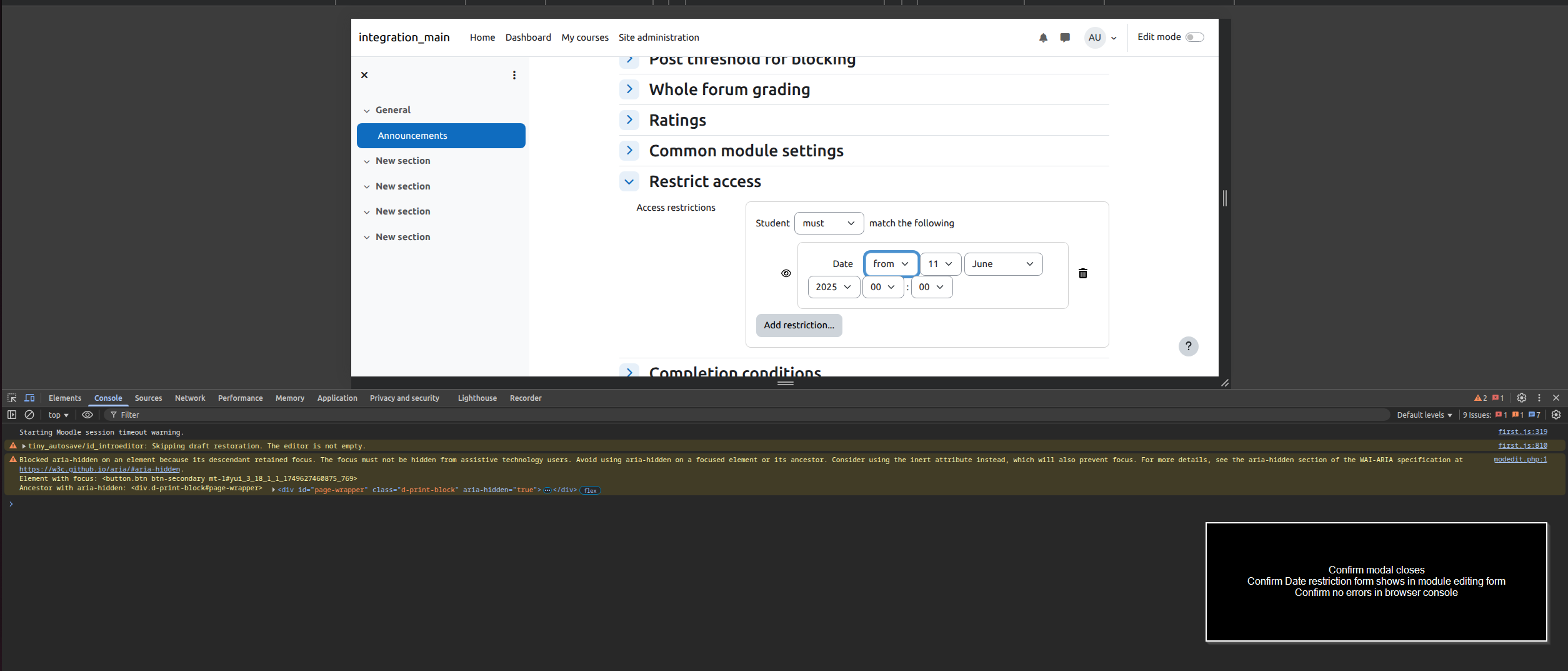Toggle eye visibility for date restriction

pos(786,273)
